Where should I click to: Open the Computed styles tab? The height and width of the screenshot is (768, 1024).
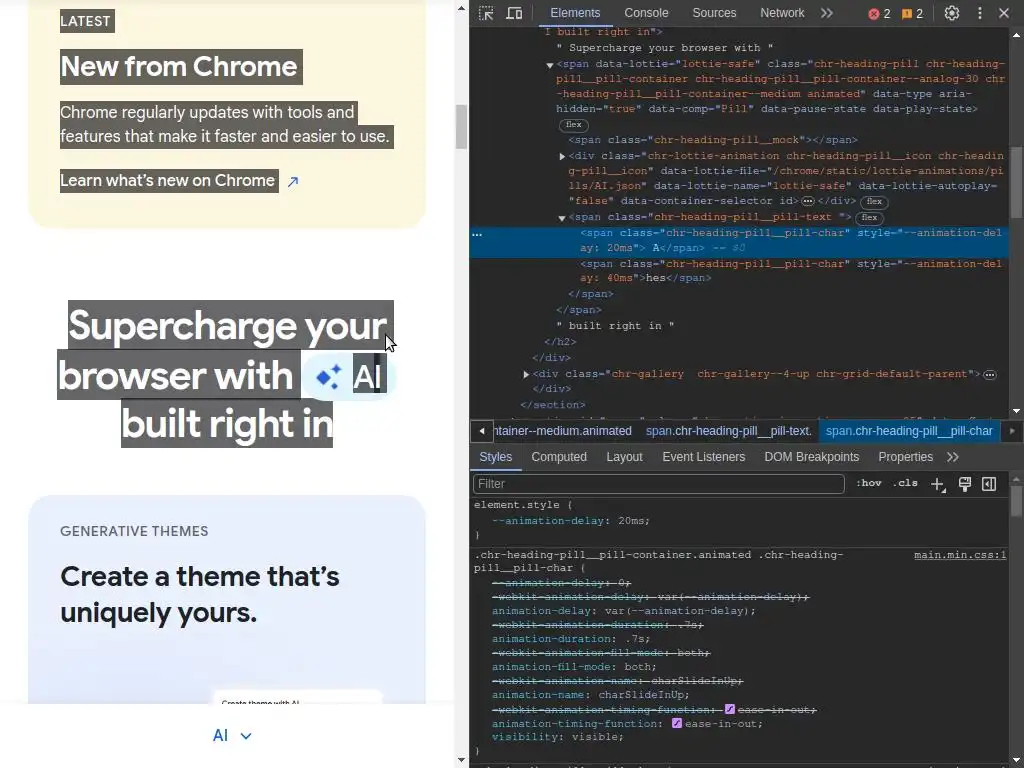[x=559, y=457]
